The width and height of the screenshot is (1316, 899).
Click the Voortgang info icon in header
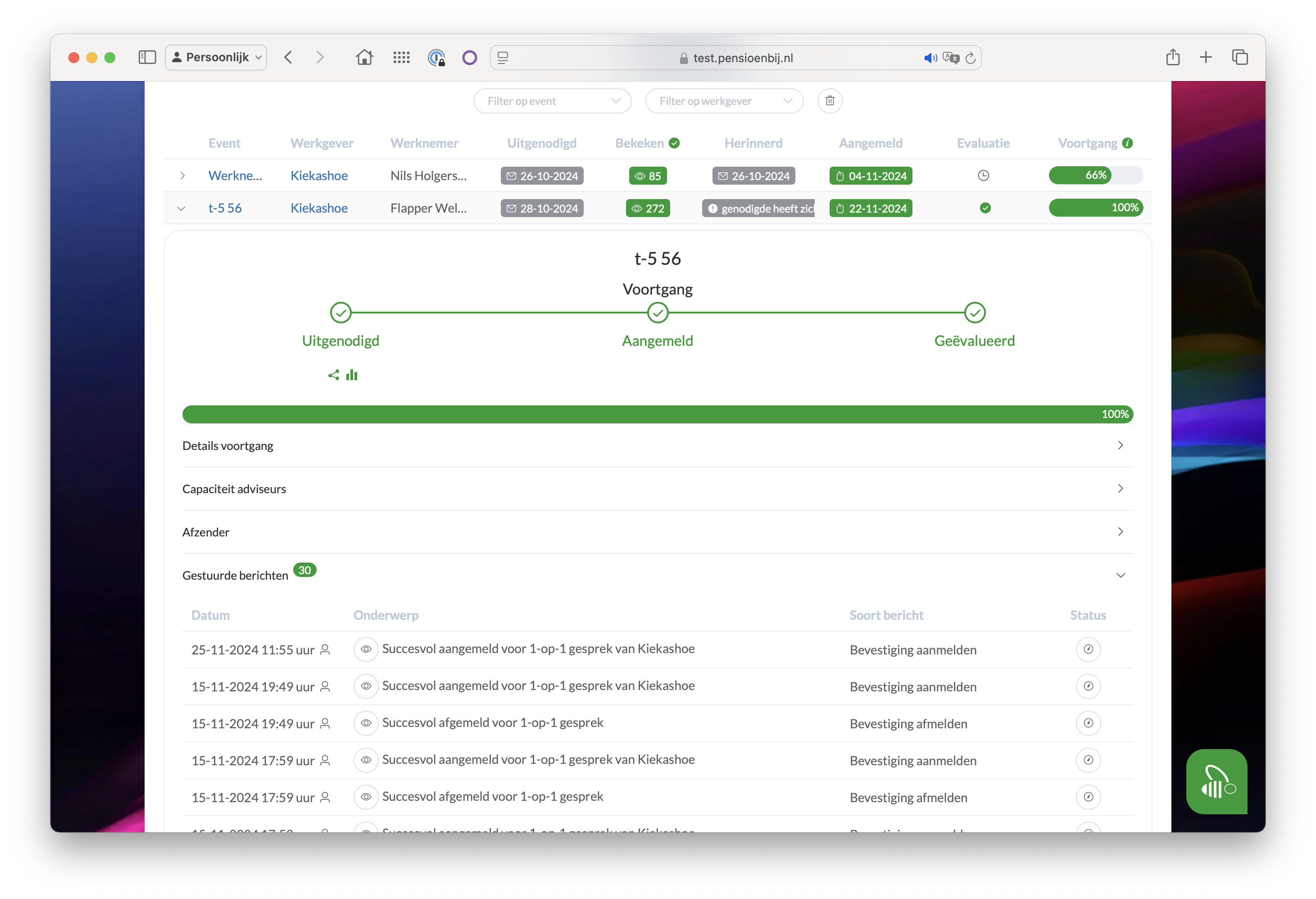[x=1127, y=143]
